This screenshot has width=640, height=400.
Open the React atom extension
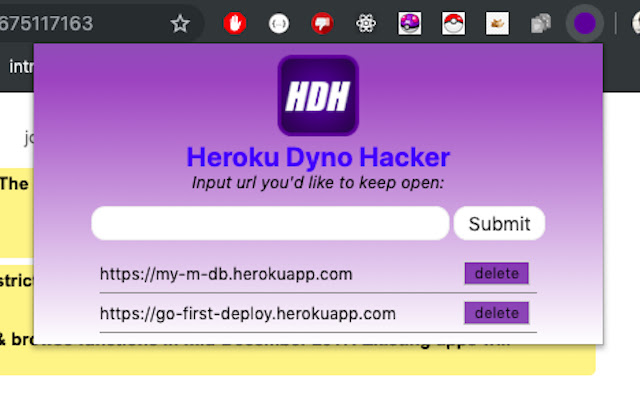366,23
